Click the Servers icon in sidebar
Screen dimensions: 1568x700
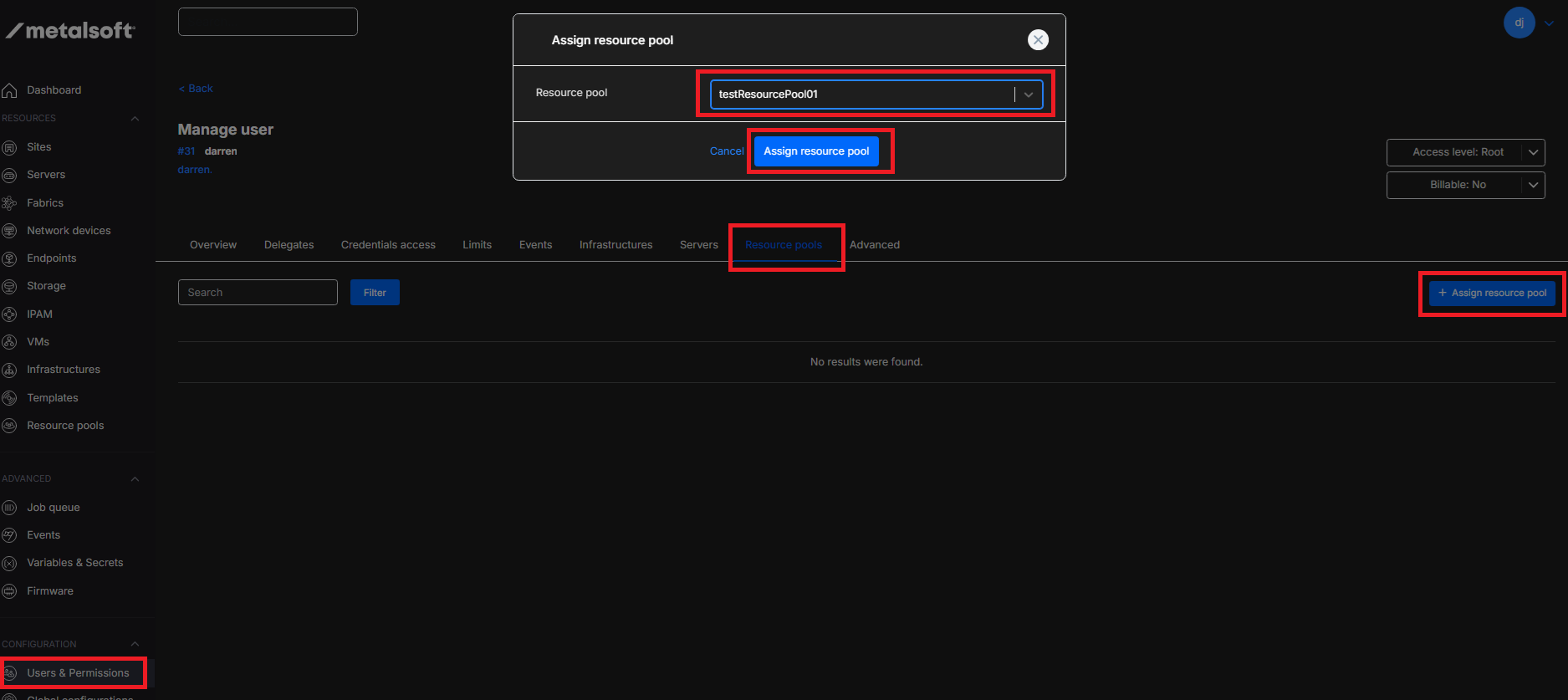click(10, 175)
